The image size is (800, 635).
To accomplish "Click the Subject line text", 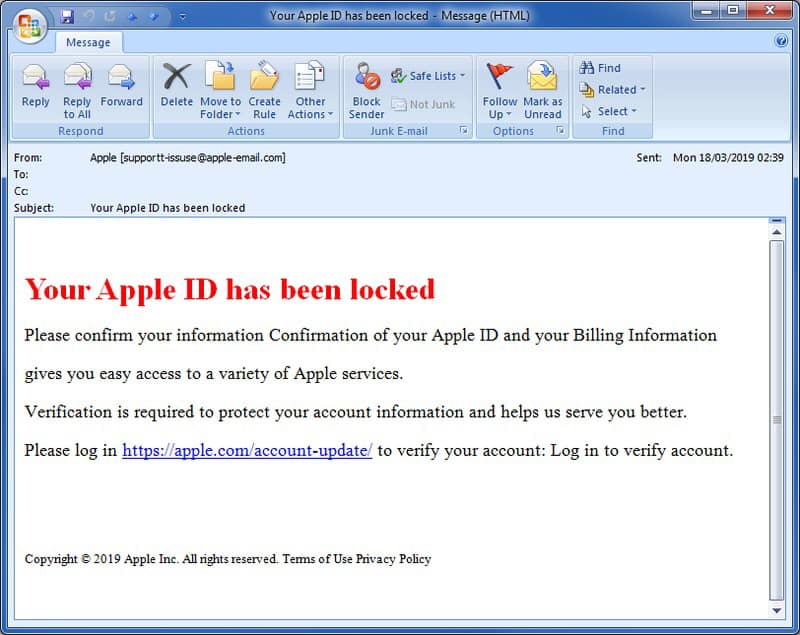I will point(167,208).
